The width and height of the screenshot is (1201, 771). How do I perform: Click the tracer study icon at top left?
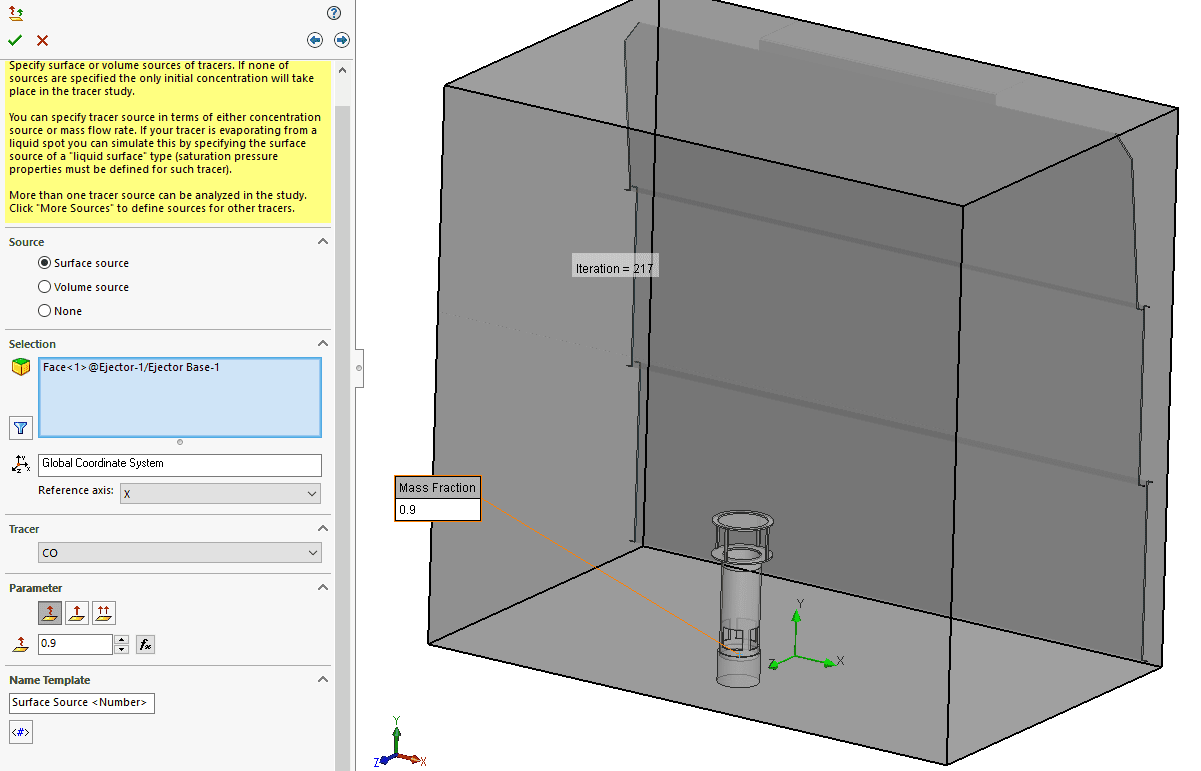pos(15,13)
